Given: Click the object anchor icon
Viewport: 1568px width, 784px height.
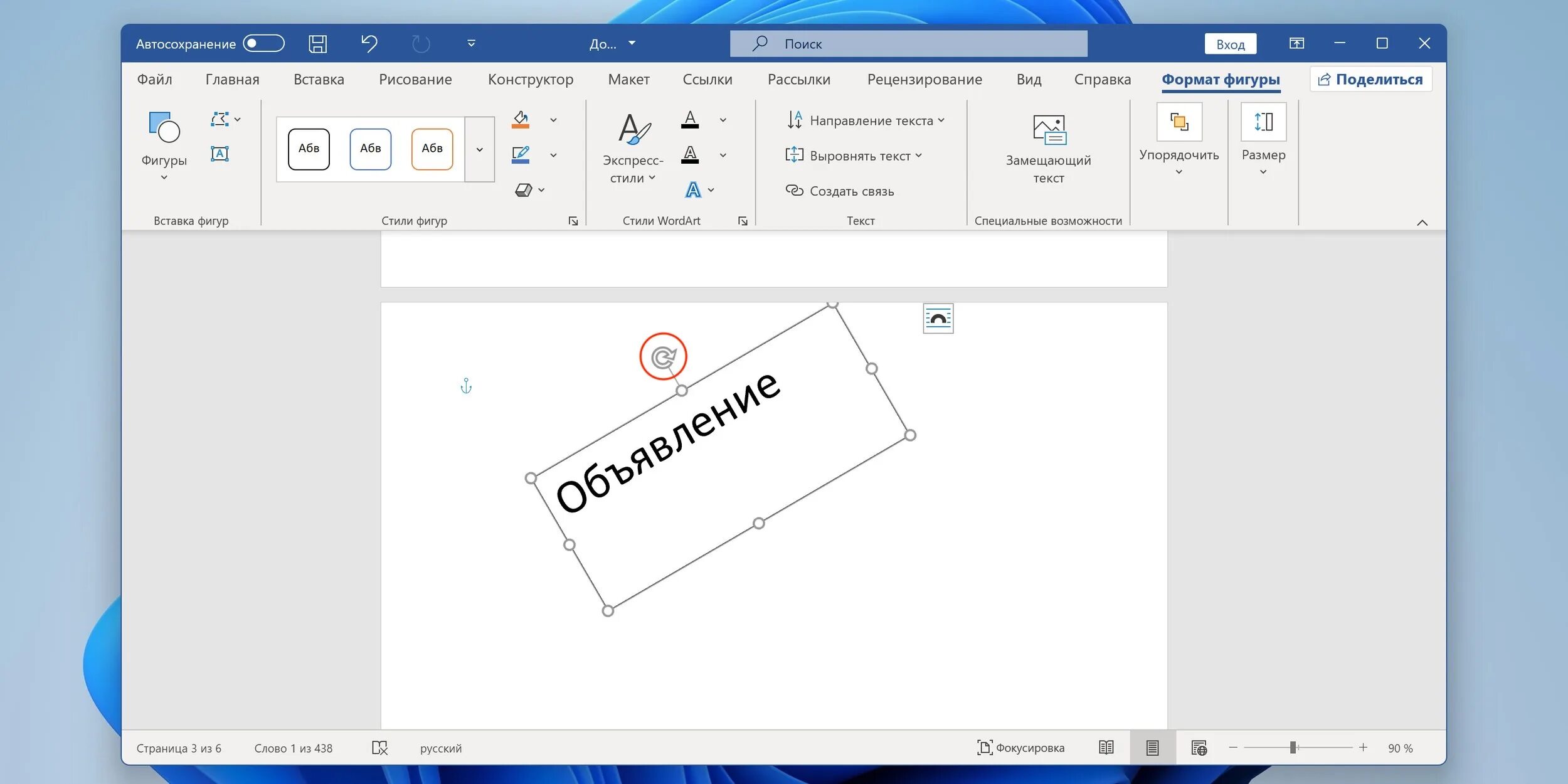Looking at the screenshot, I should pyautogui.click(x=466, y=386).
